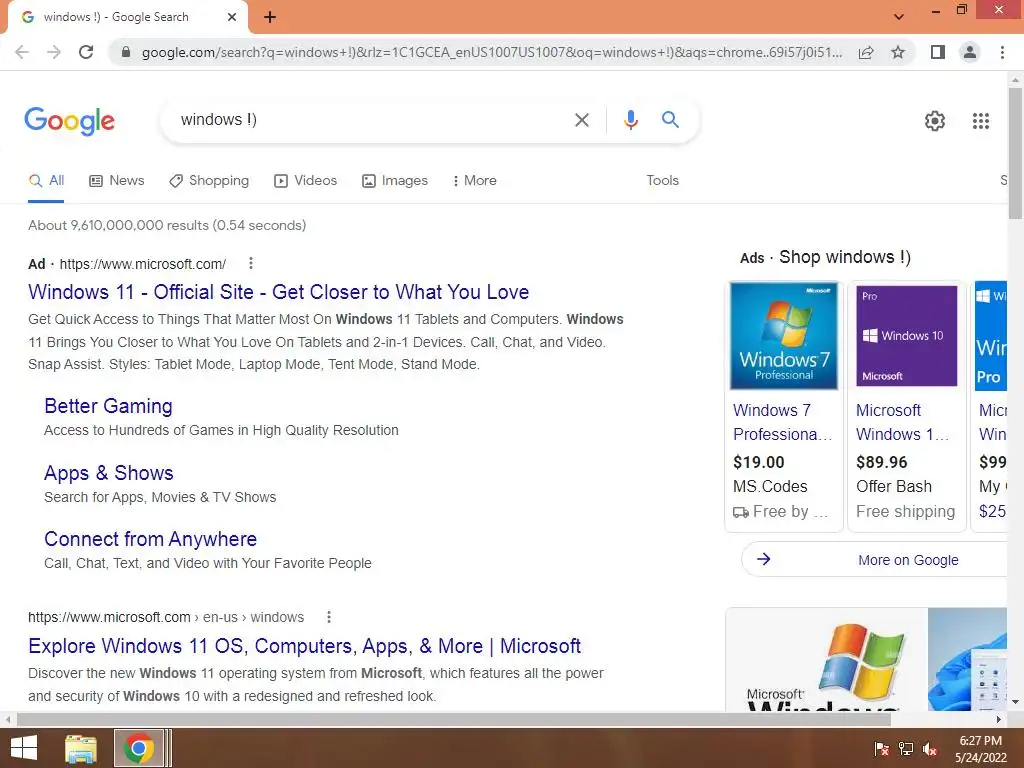Select the All results tab
Screen dimensions: 1024x768
tap(46, 181)
